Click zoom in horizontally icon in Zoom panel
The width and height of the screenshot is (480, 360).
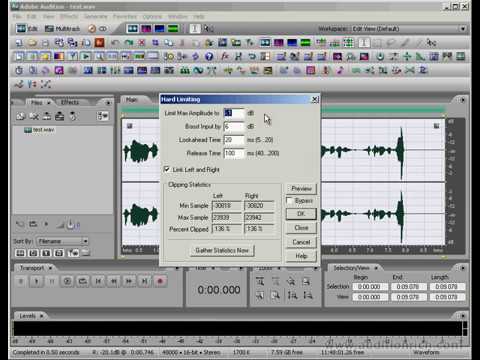tap(260, 282)
